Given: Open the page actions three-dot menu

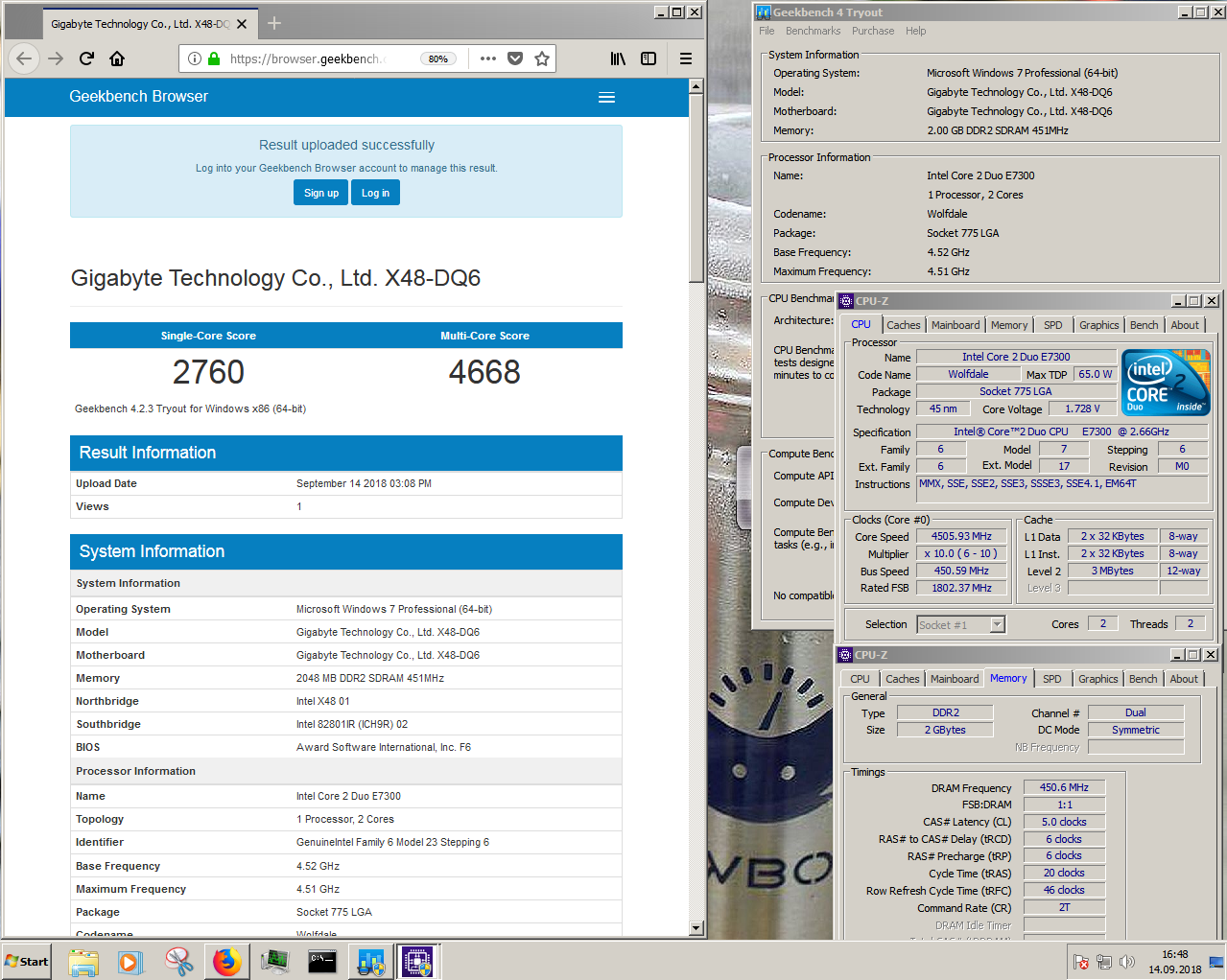Looking at the screenshot, I should point(488,58).
